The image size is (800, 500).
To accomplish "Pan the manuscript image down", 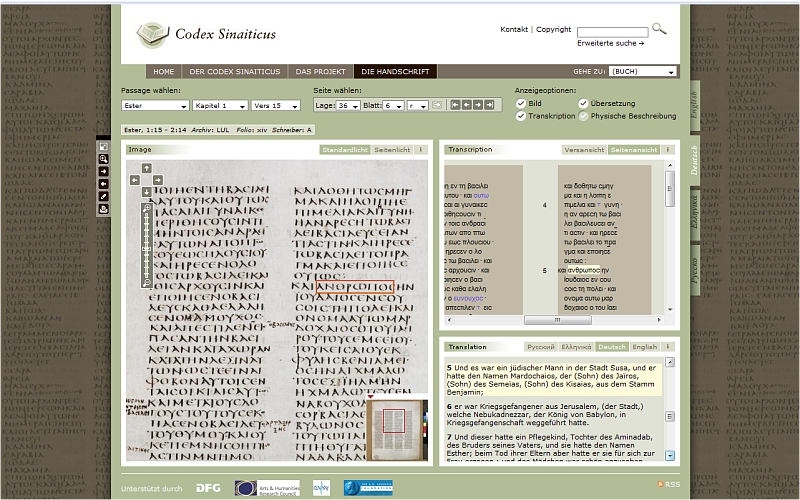I will tap(146, 192).
